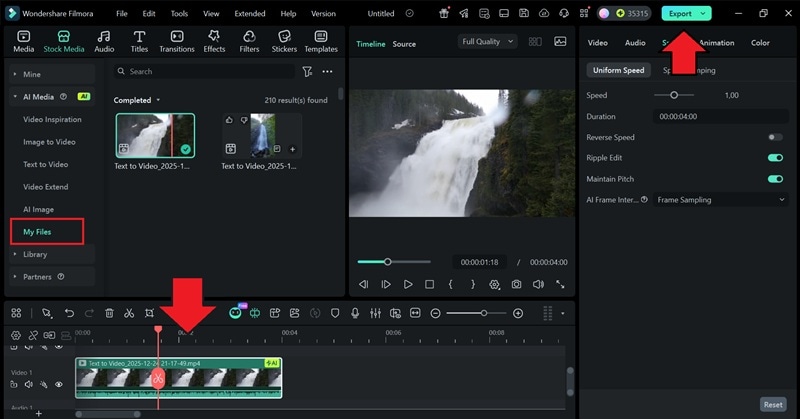800x419 pixels.
Task: Adjust the Speed slider
Action: 674,95
